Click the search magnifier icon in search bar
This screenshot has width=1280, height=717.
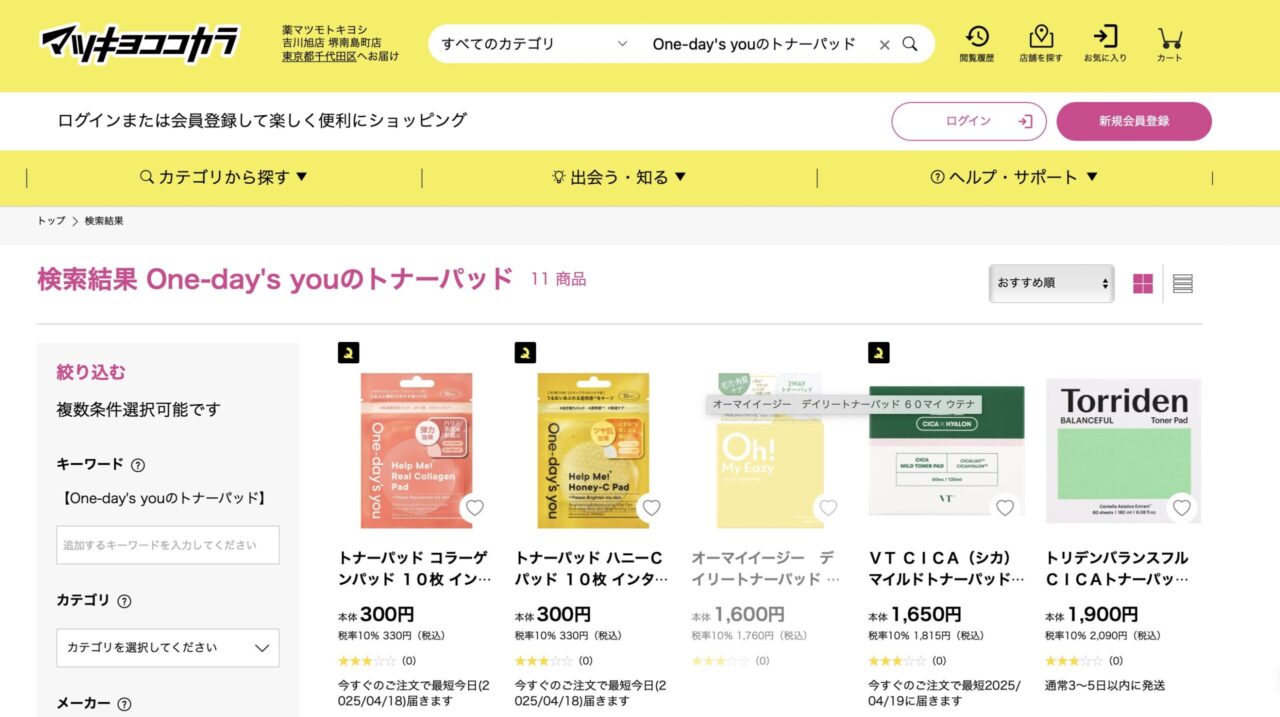click(x=910, y=44)
